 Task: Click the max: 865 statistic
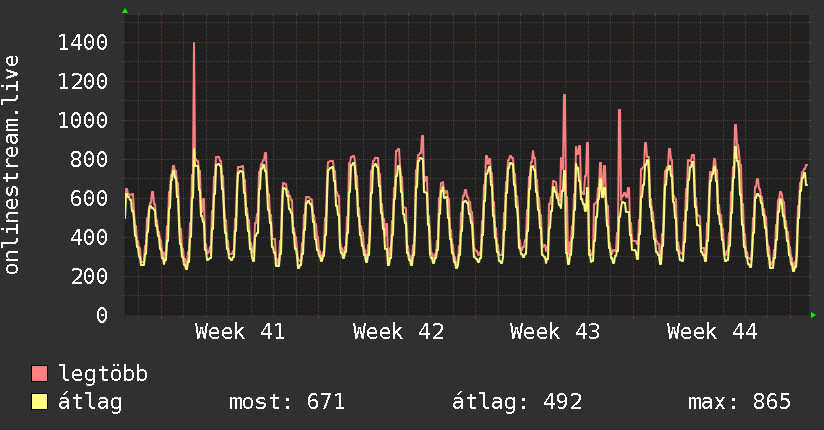tap(739, 402)
